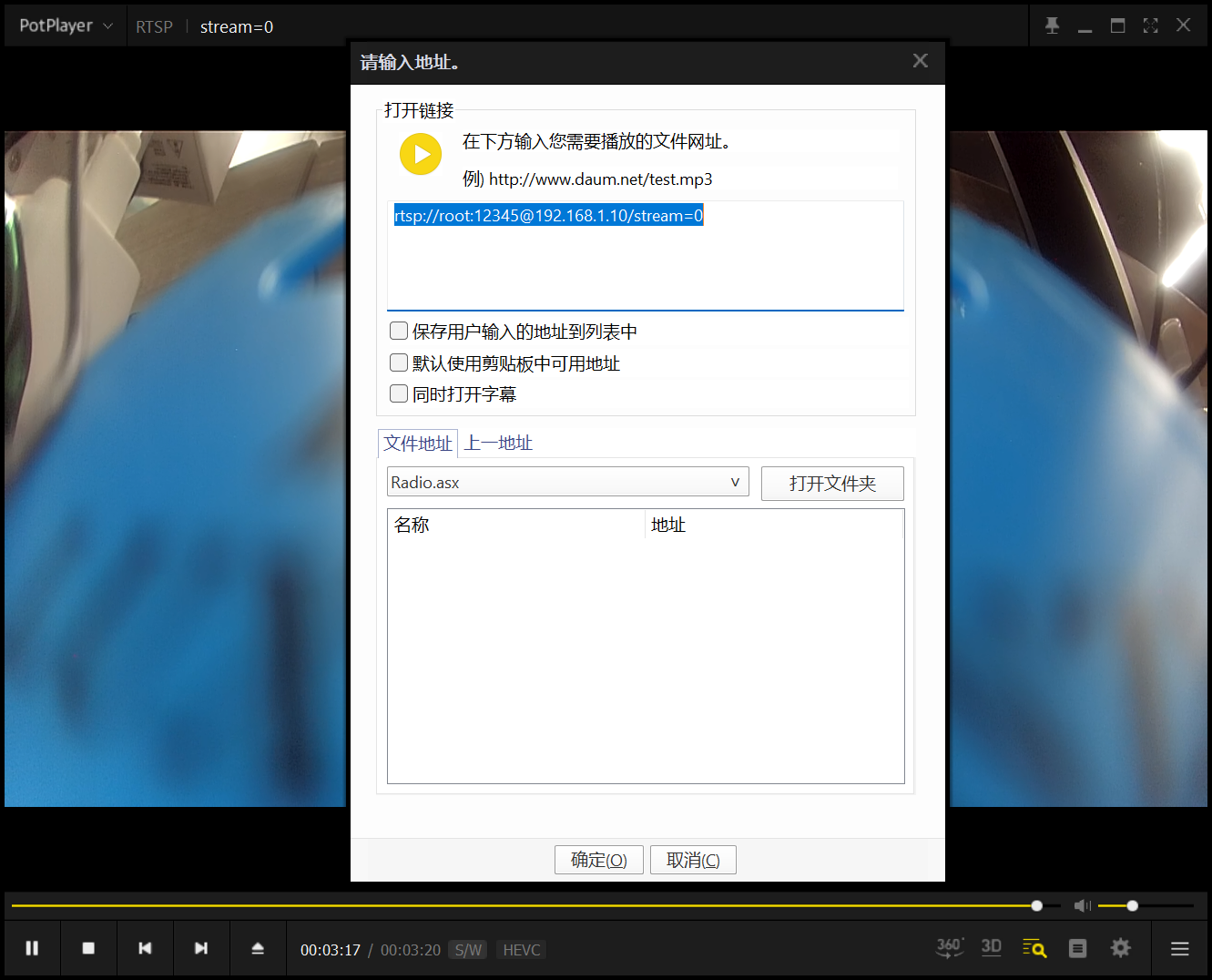Tick the 同时打开字幕 checkbox
1212x980 pixels.
[399, 393]
